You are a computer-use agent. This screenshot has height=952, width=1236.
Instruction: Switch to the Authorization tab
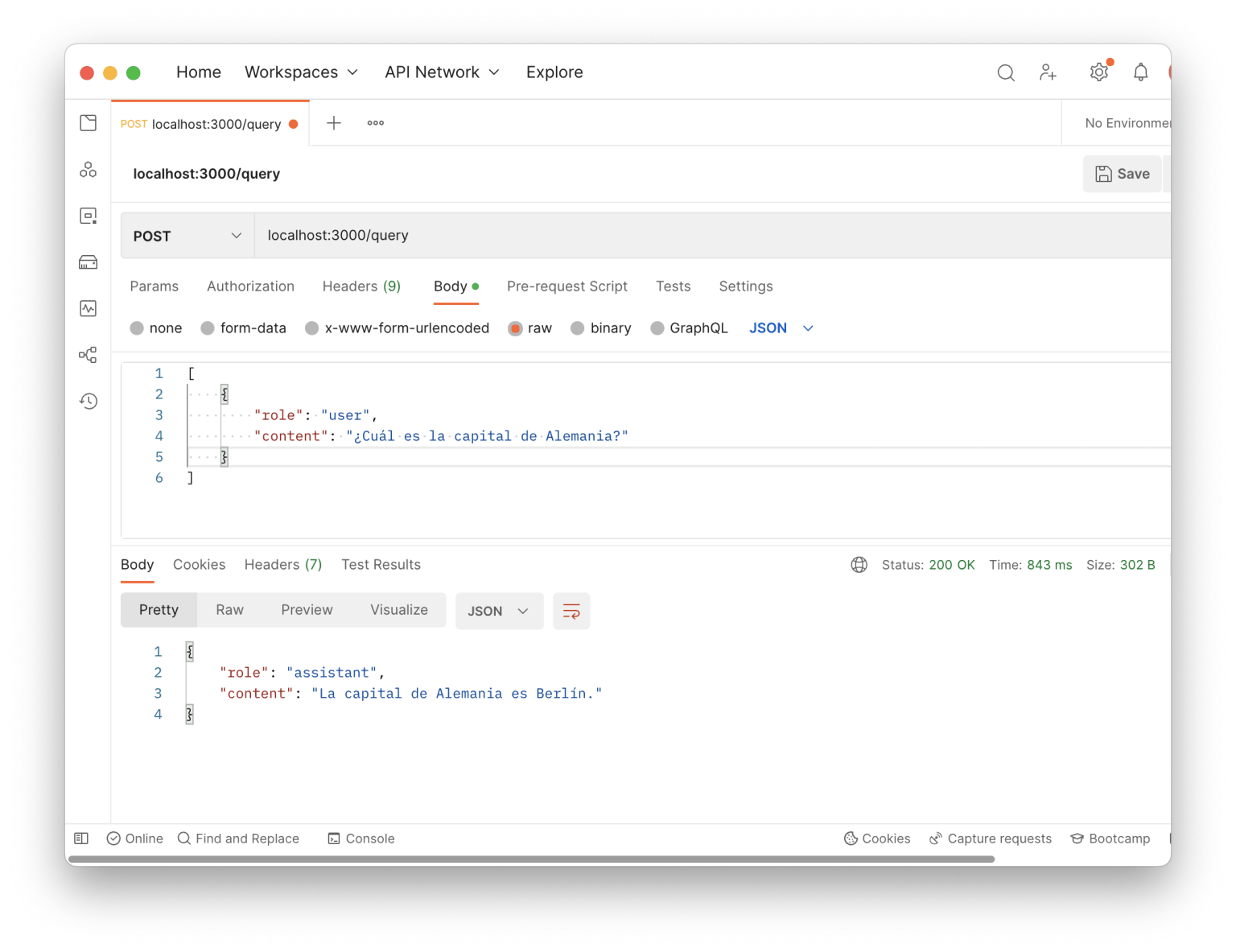click(250, 286)
